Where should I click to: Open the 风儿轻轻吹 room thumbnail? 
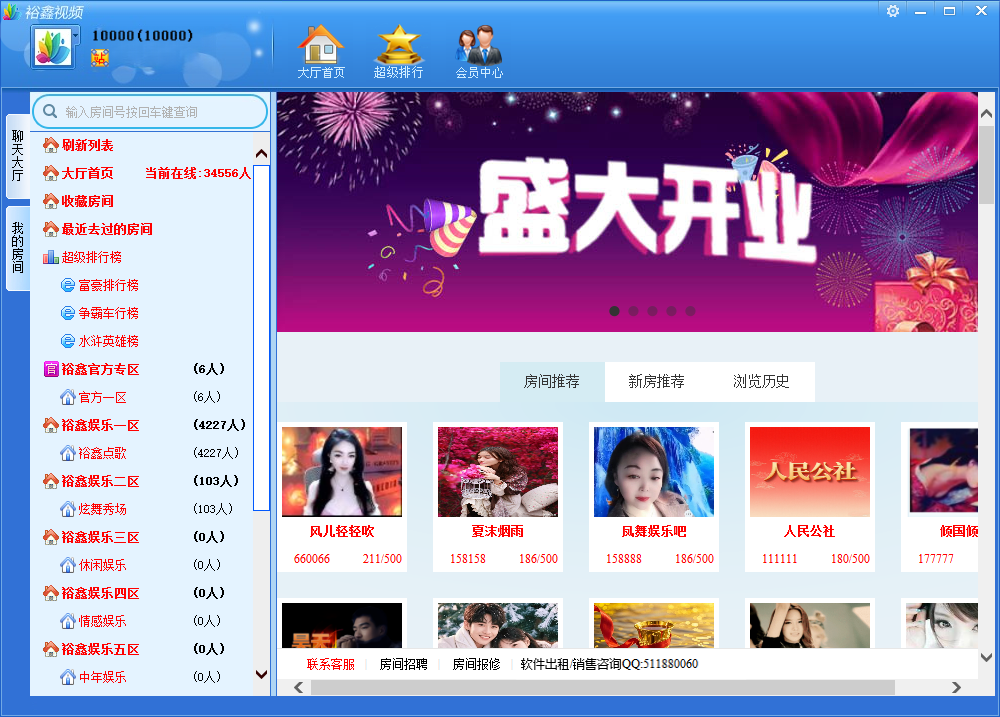tap(342, 471)
